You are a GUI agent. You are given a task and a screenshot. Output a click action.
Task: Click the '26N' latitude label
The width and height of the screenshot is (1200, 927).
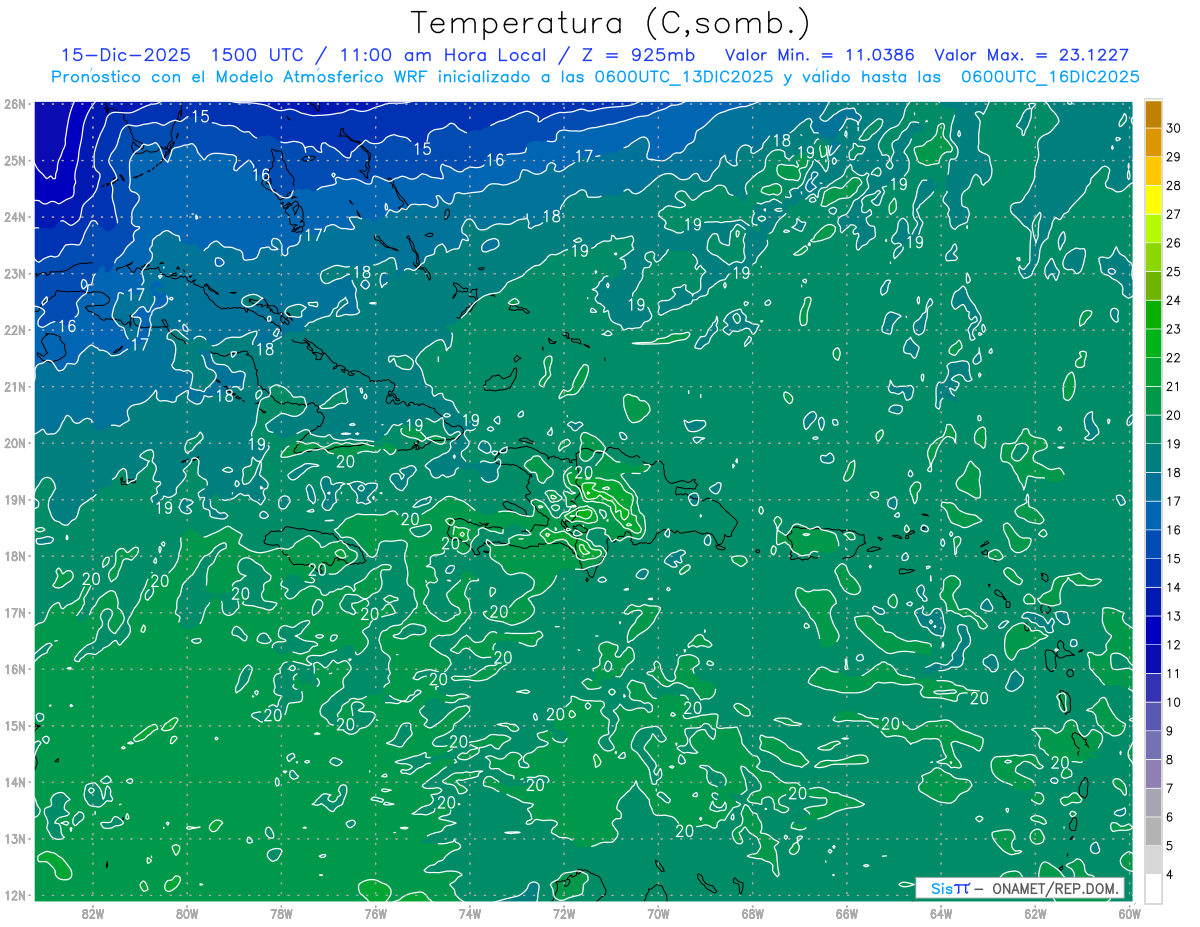click(14, 104)
